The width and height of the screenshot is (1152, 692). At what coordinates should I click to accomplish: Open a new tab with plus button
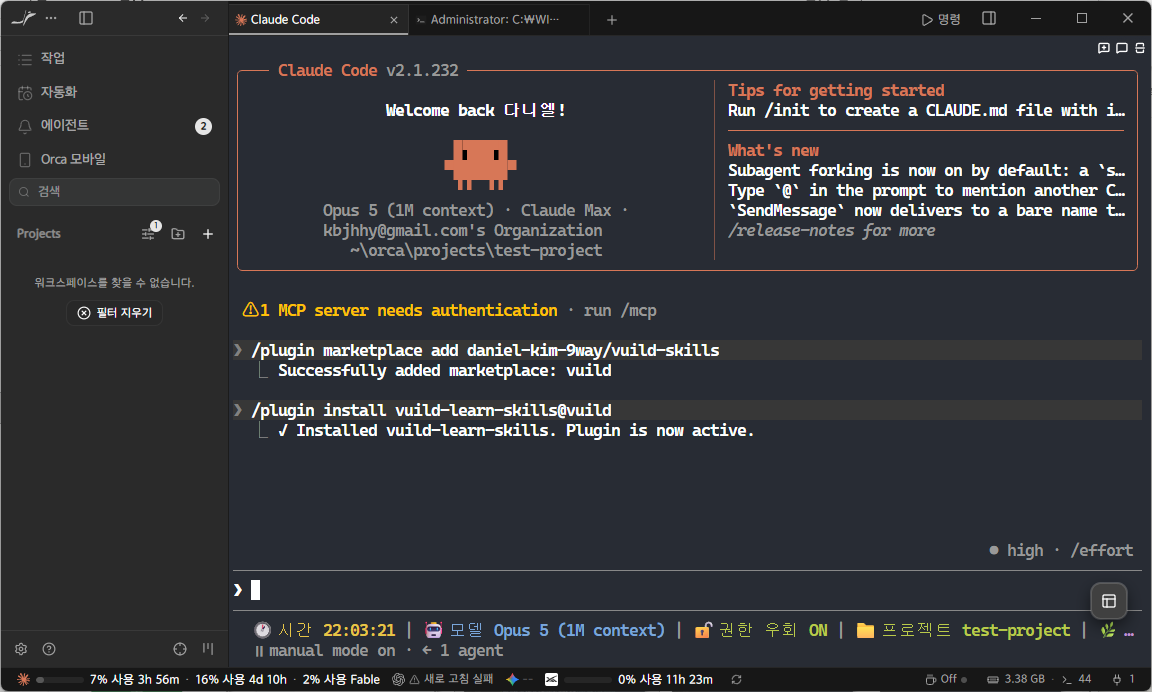[612, 20]
